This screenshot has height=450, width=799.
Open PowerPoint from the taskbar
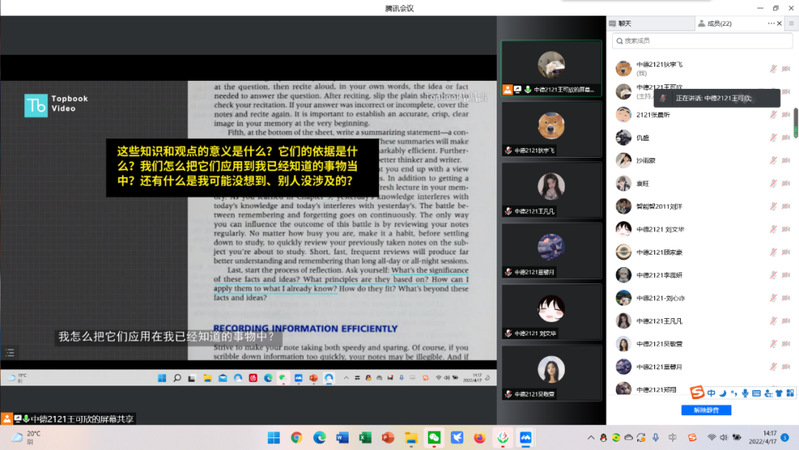388,438
